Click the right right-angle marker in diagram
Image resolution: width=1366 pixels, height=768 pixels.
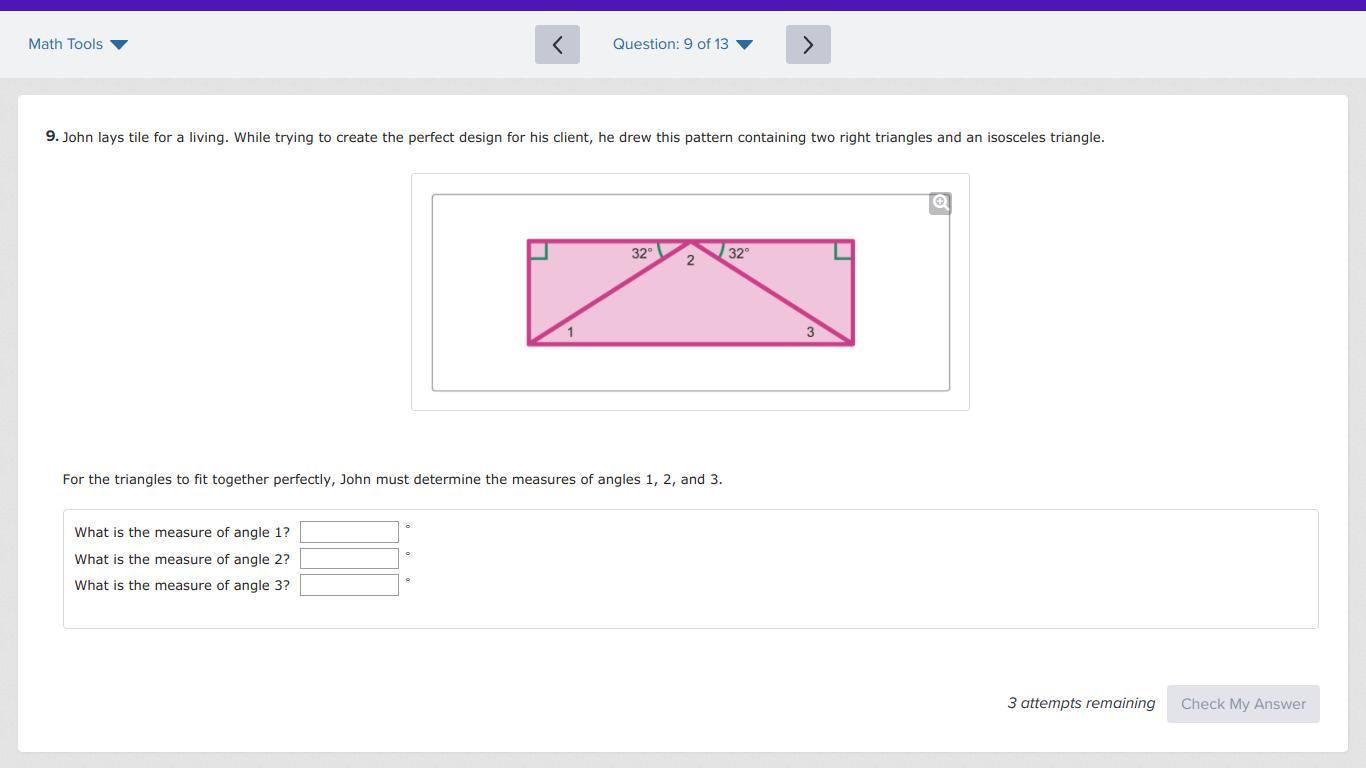pyautogui.click(x=843, y=250)
